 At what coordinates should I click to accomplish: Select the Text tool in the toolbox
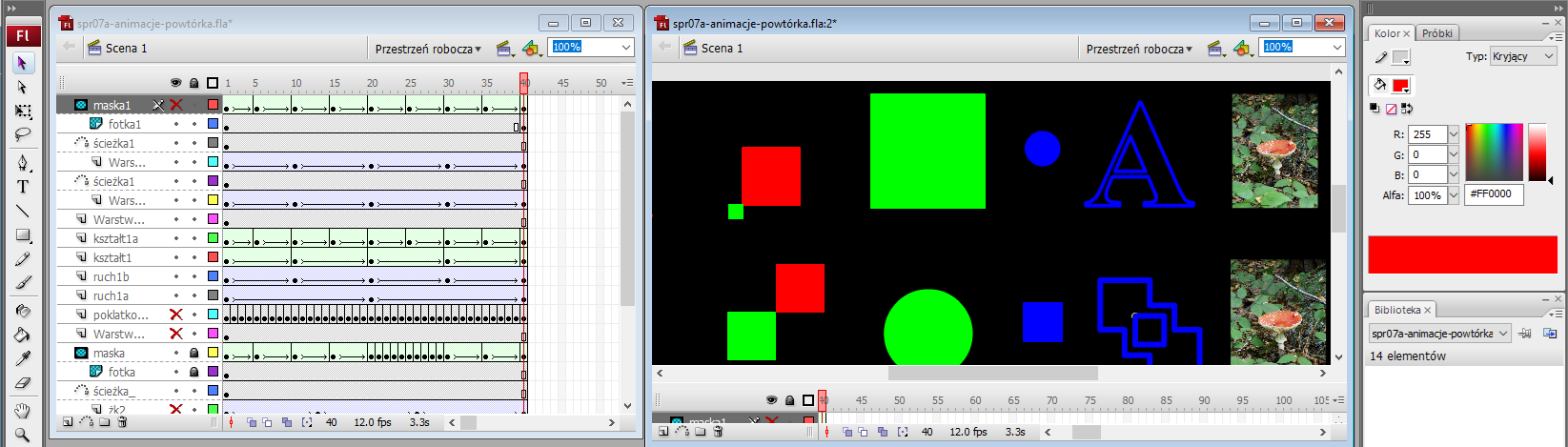(23, 187)
